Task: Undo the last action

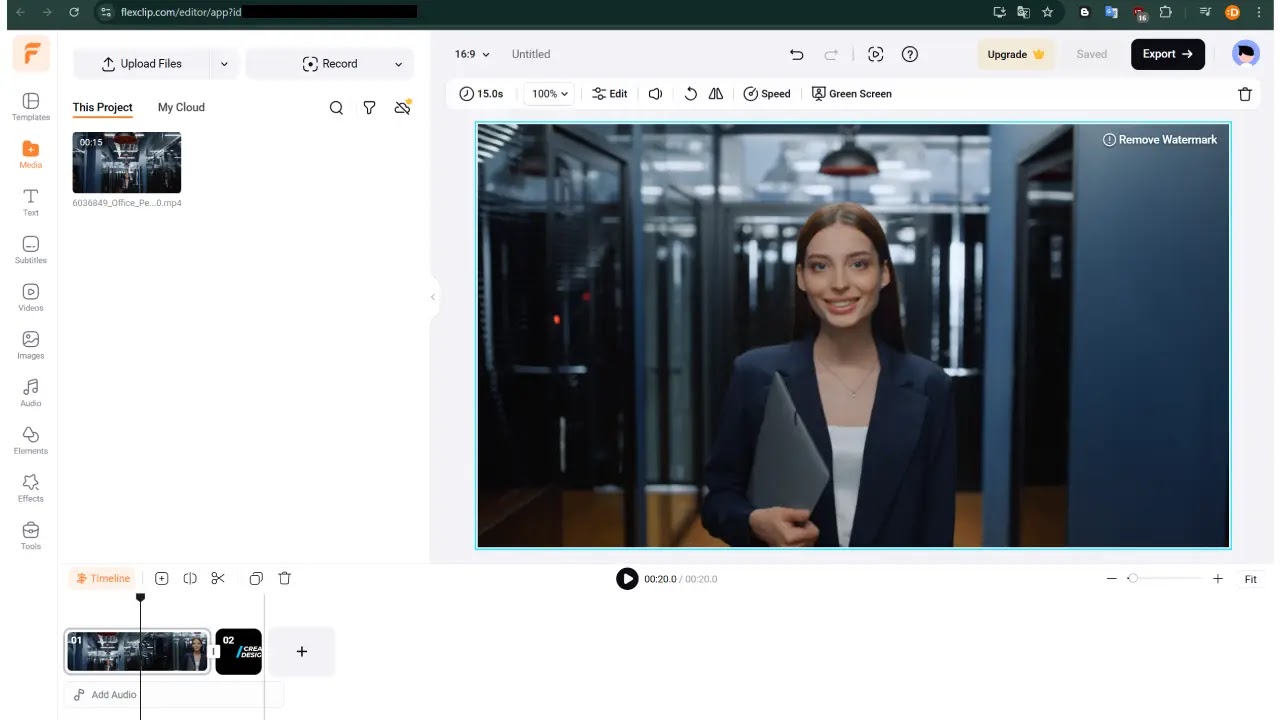Action: 796,54
